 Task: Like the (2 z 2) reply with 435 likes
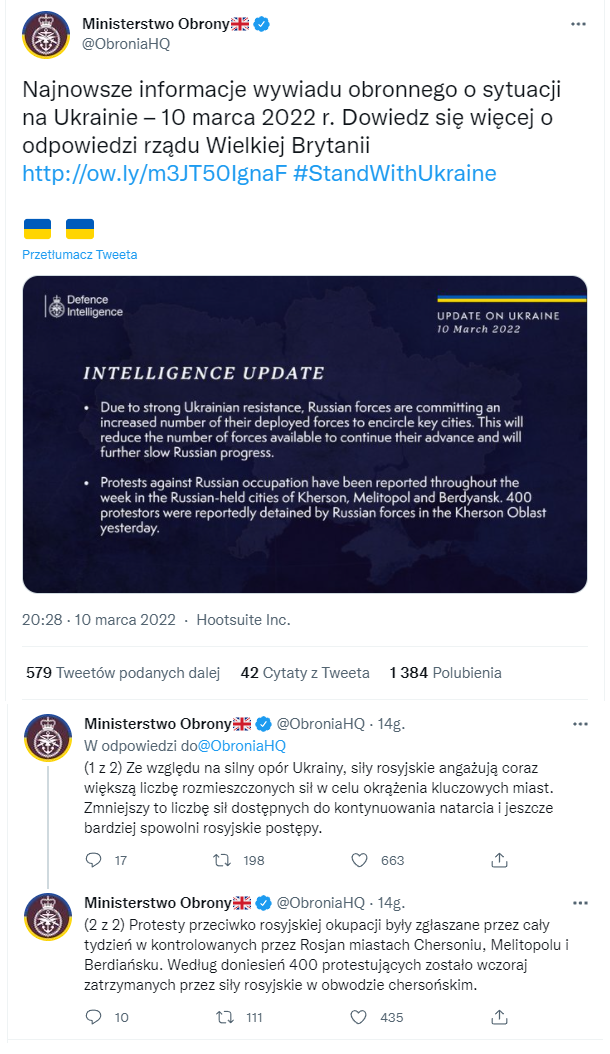359,1017
